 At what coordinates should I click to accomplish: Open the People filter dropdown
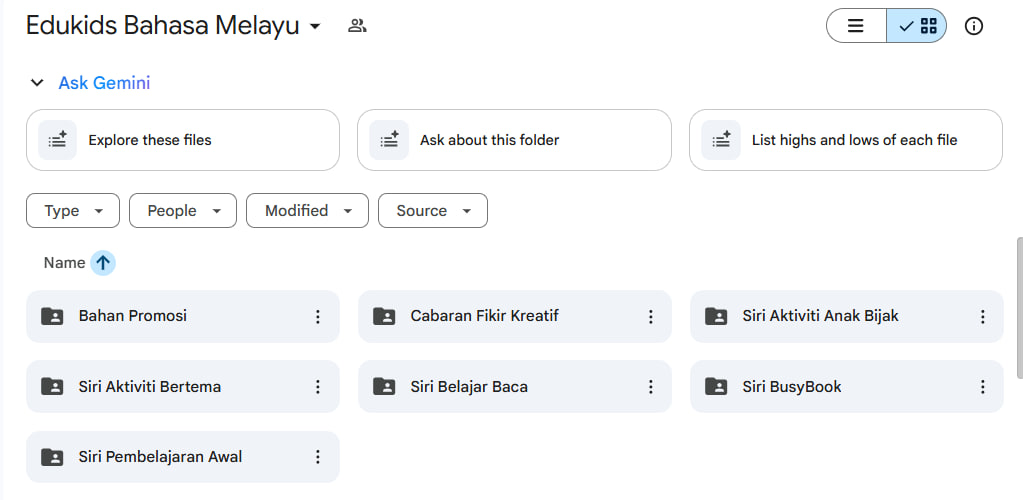pos(183,211)
